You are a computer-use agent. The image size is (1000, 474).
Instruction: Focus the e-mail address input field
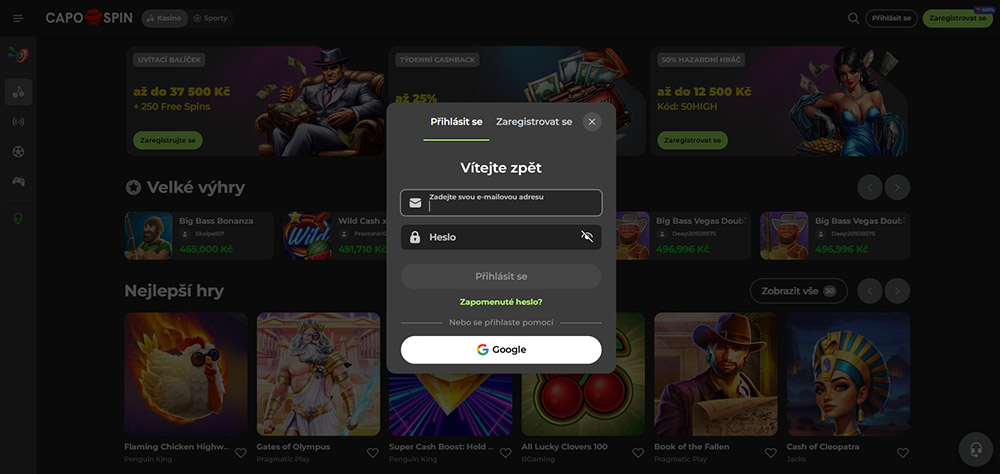[501, 203]
